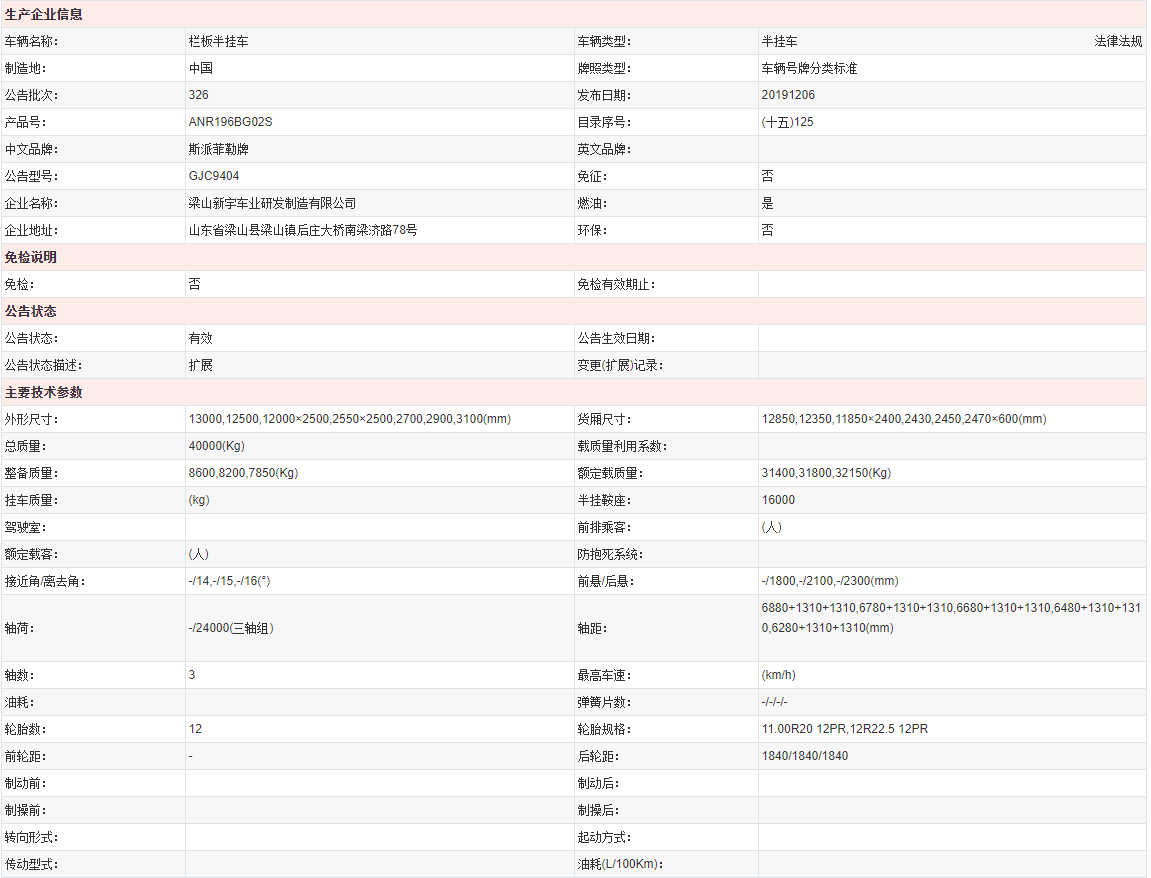Click the 生产企业信息 section header
Screen dimensions: 1151x878
point(44,15)
